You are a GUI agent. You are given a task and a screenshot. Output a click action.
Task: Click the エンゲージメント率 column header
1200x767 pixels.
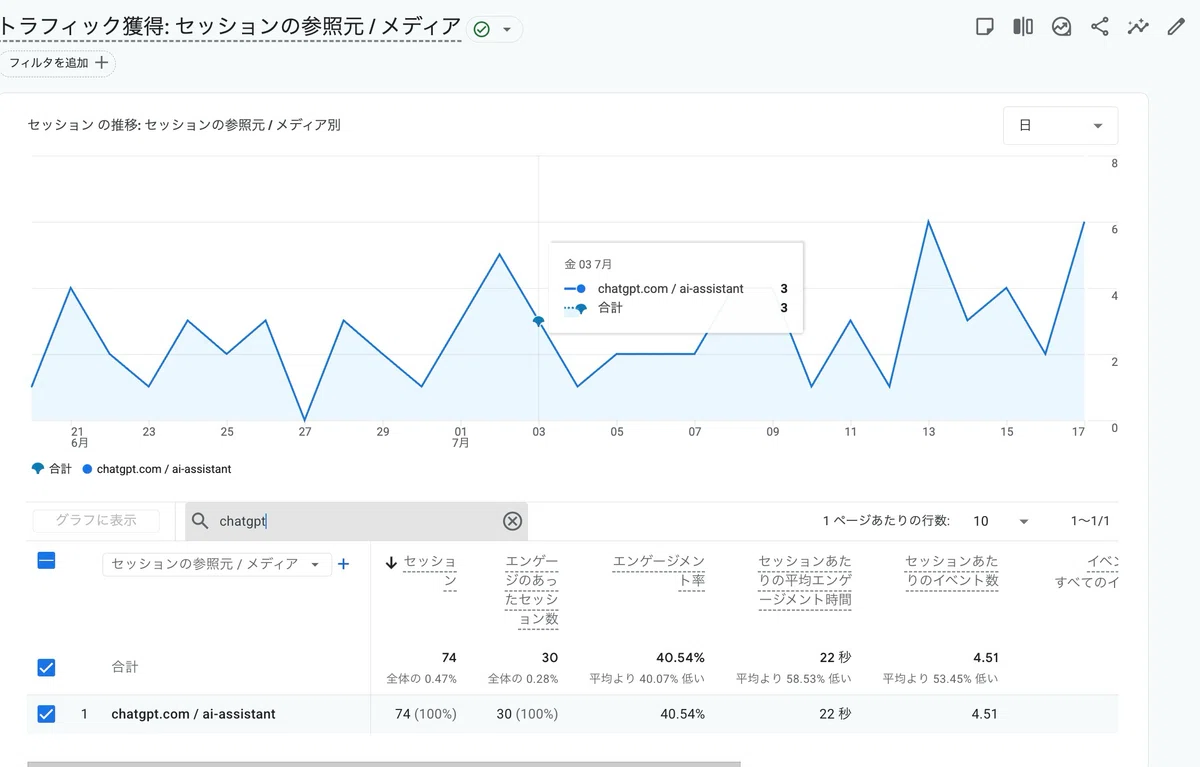[x=659, y=571]
